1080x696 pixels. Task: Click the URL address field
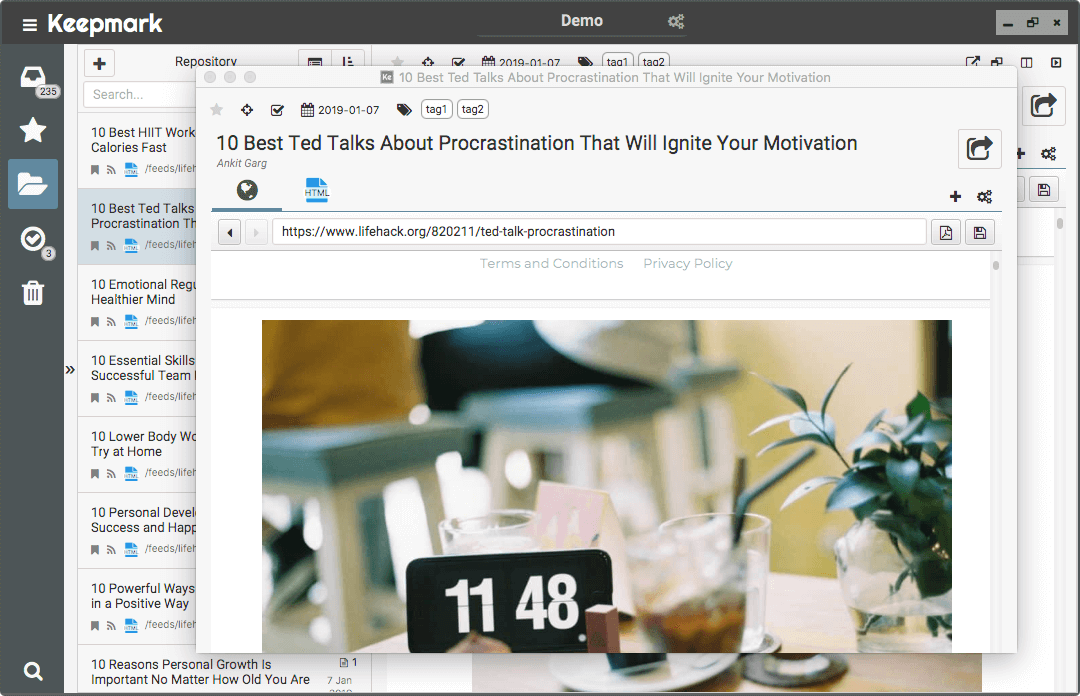coord(598,232)
